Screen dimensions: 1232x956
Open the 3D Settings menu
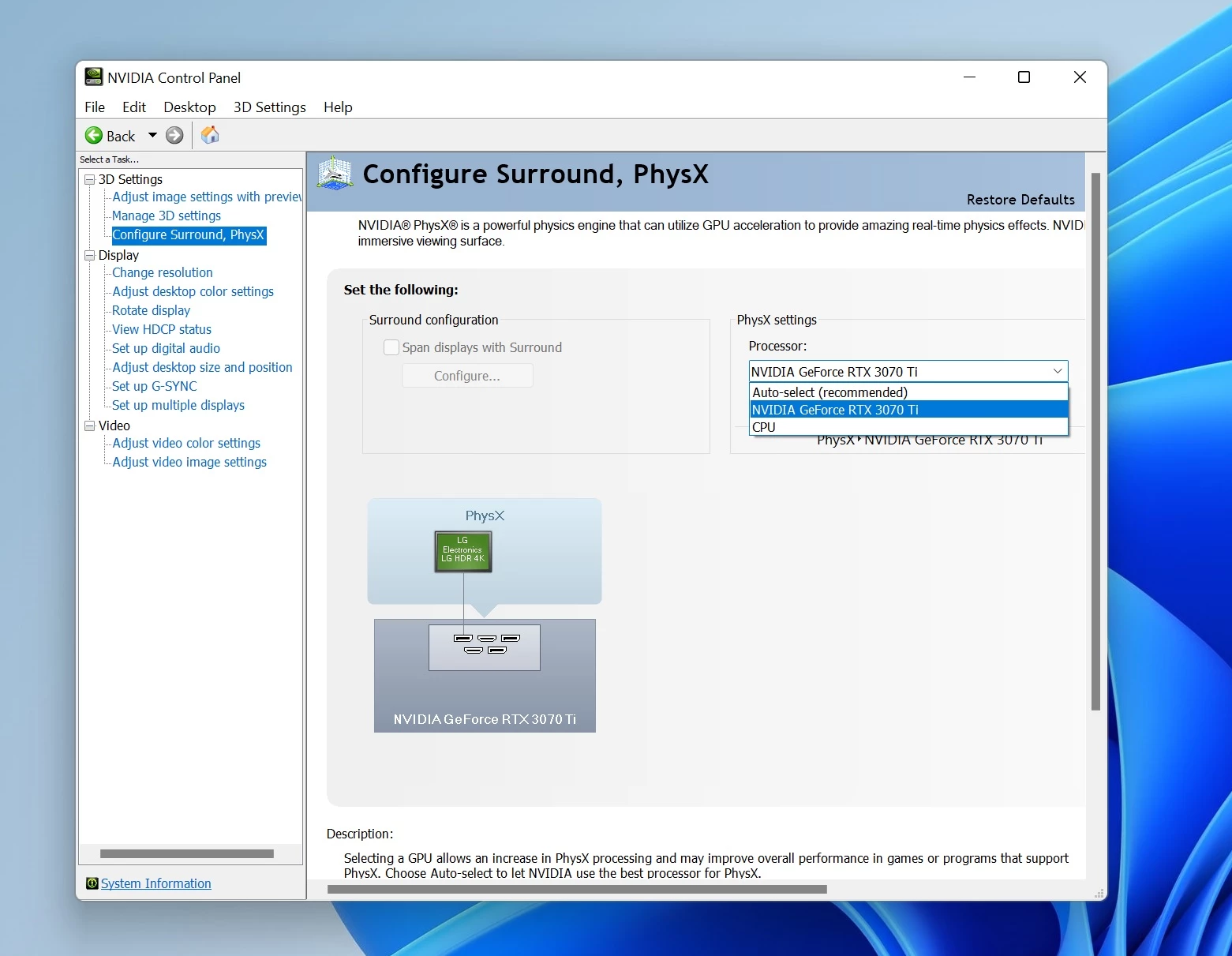coord(269,107)
